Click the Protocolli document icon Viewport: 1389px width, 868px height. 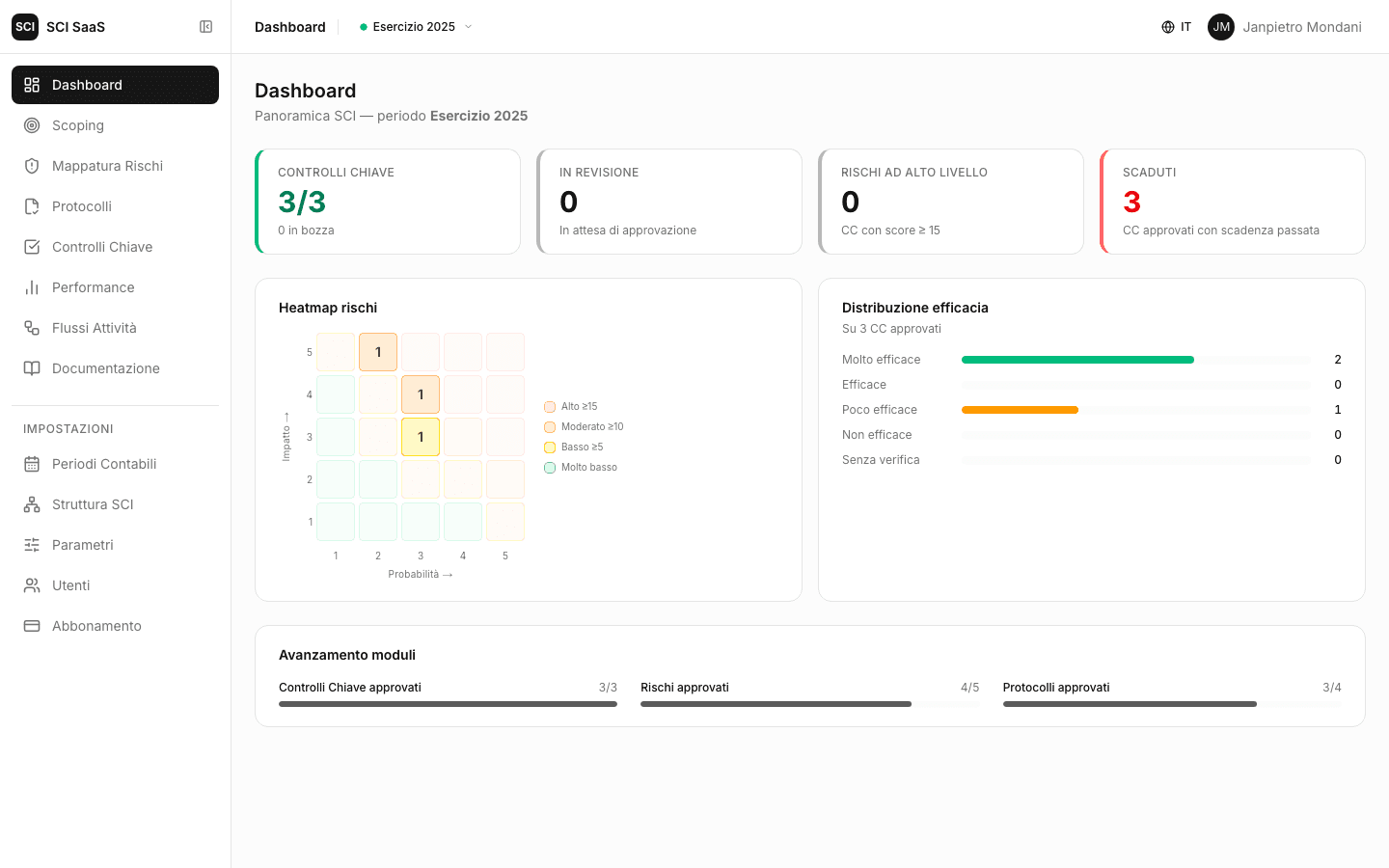[x=32, y=206]
